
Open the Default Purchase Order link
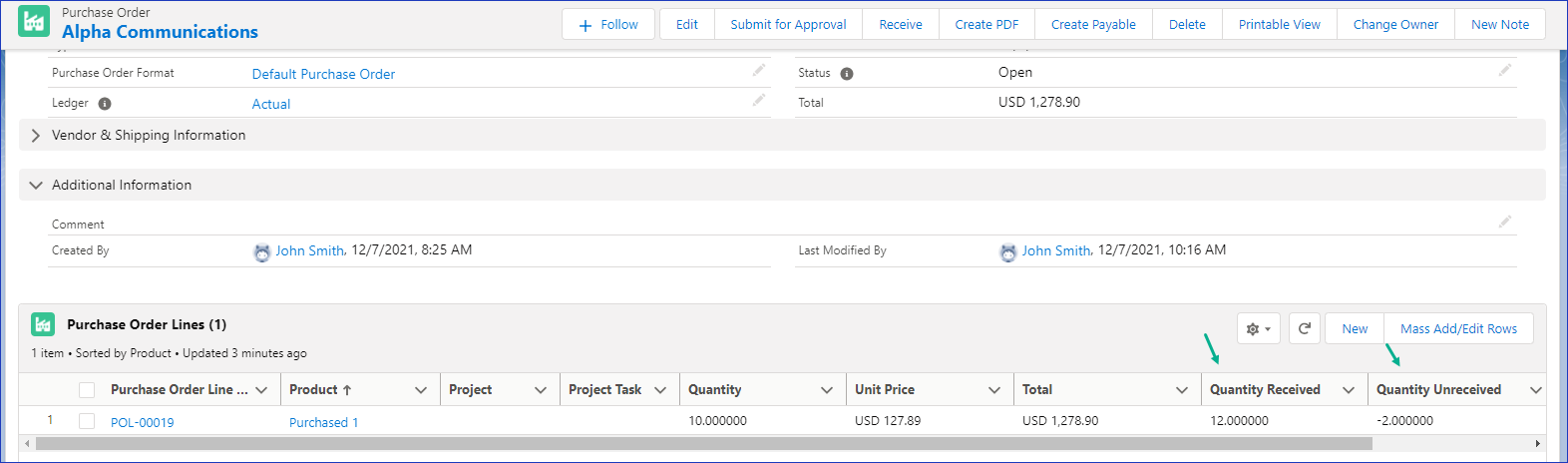coord(323,74)
